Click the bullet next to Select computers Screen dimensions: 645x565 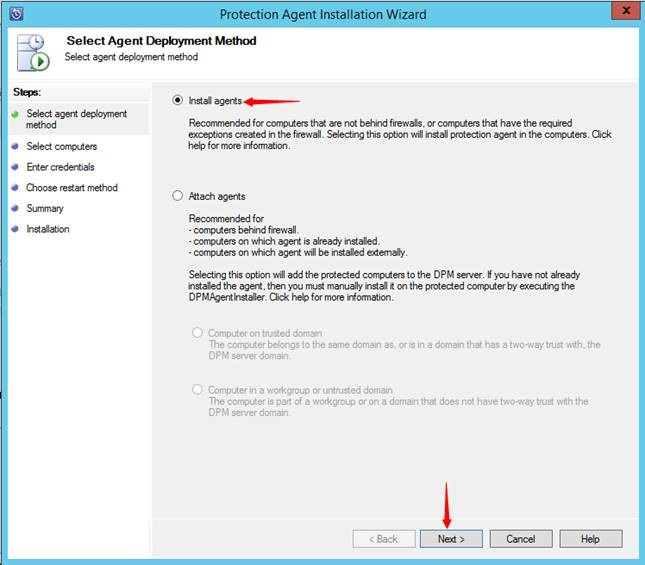15,146
